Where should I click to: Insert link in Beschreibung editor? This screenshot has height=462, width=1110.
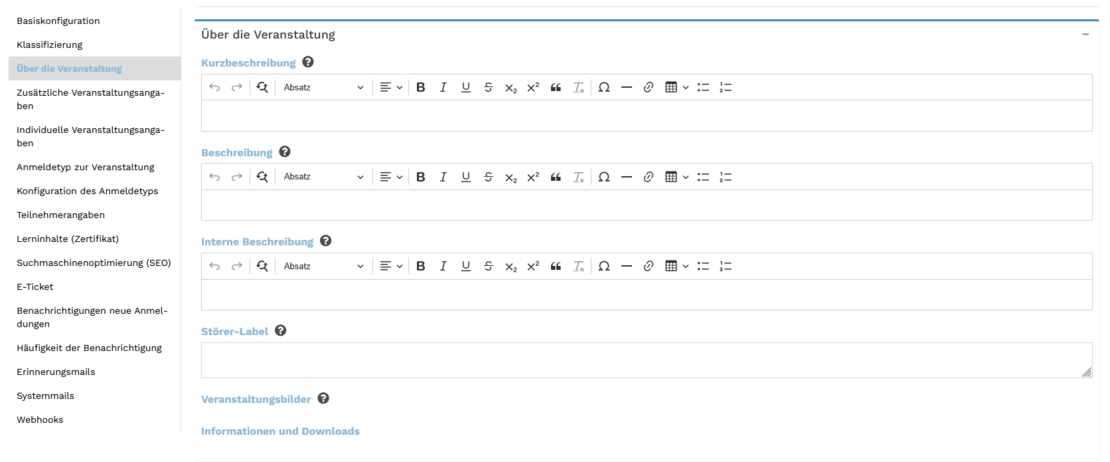[x=648, y=177]
